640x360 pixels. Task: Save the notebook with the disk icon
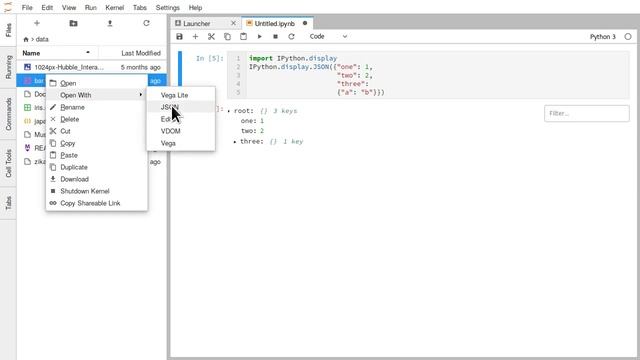point(179,36)
